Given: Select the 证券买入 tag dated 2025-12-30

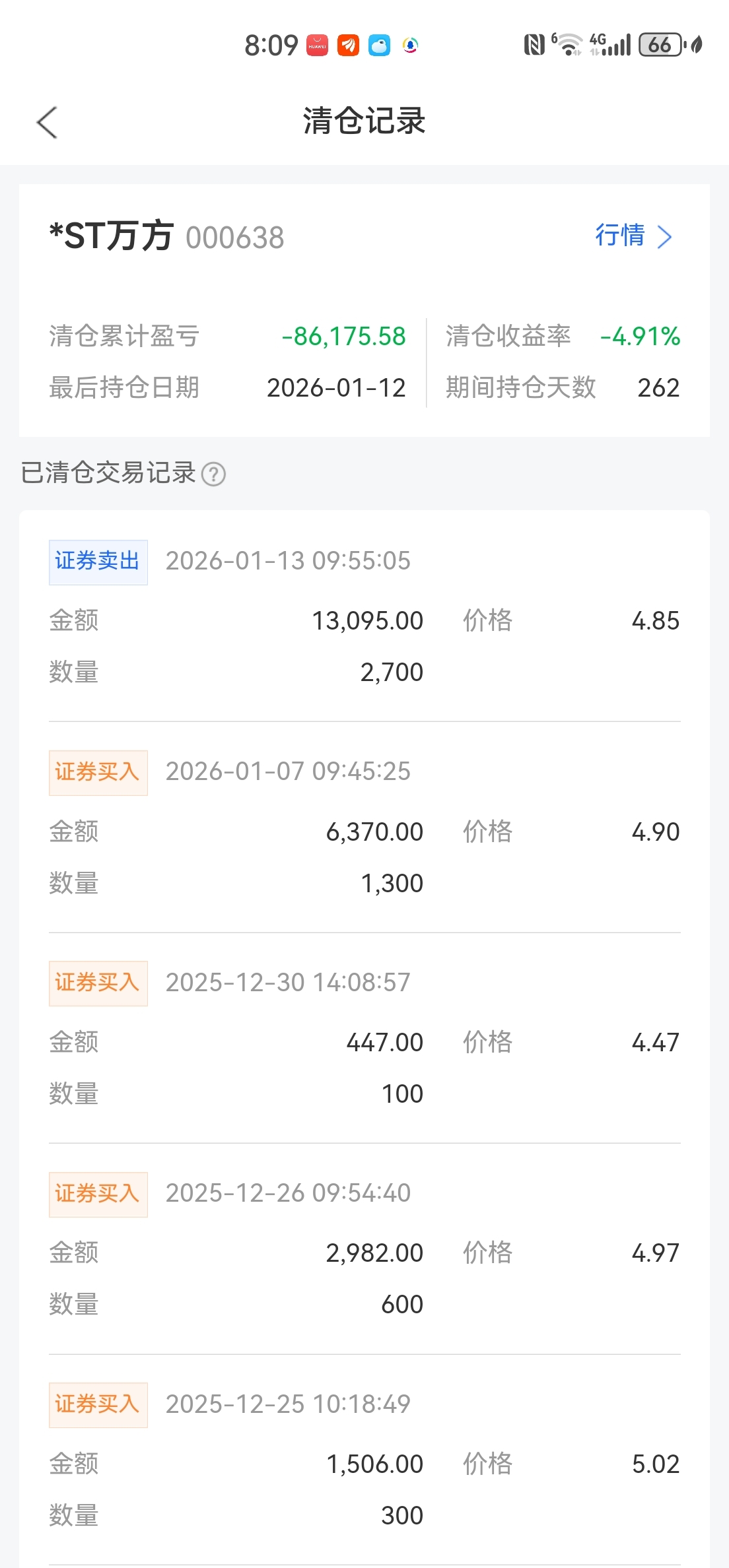Looking at the screenshot, I should 98,983.
